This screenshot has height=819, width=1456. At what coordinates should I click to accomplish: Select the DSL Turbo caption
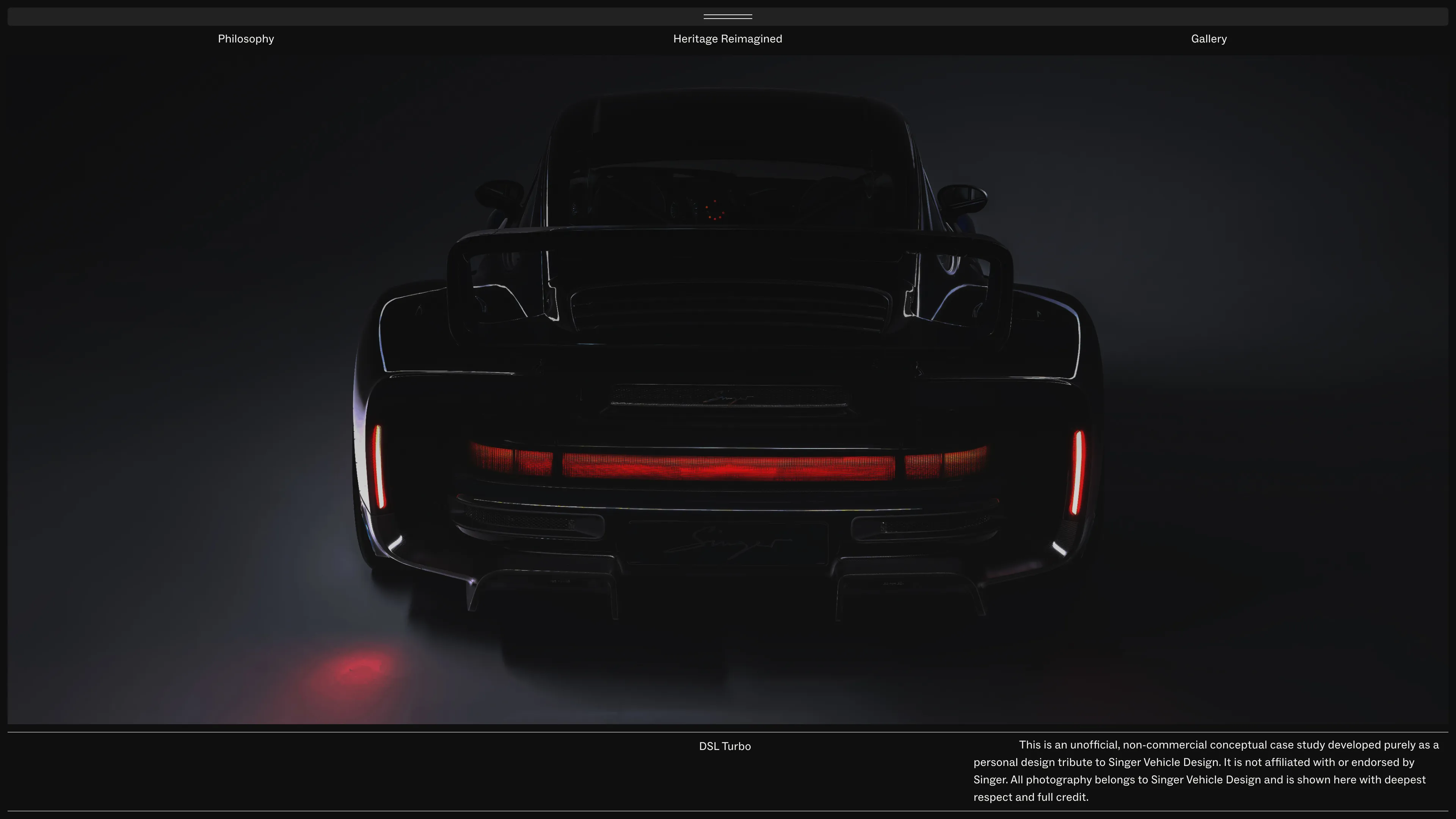(725, 746)
